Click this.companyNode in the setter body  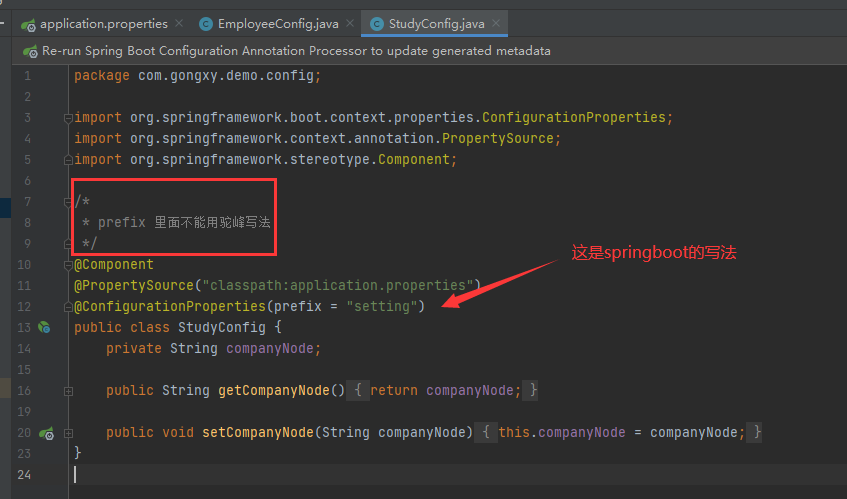click(562, 433)
